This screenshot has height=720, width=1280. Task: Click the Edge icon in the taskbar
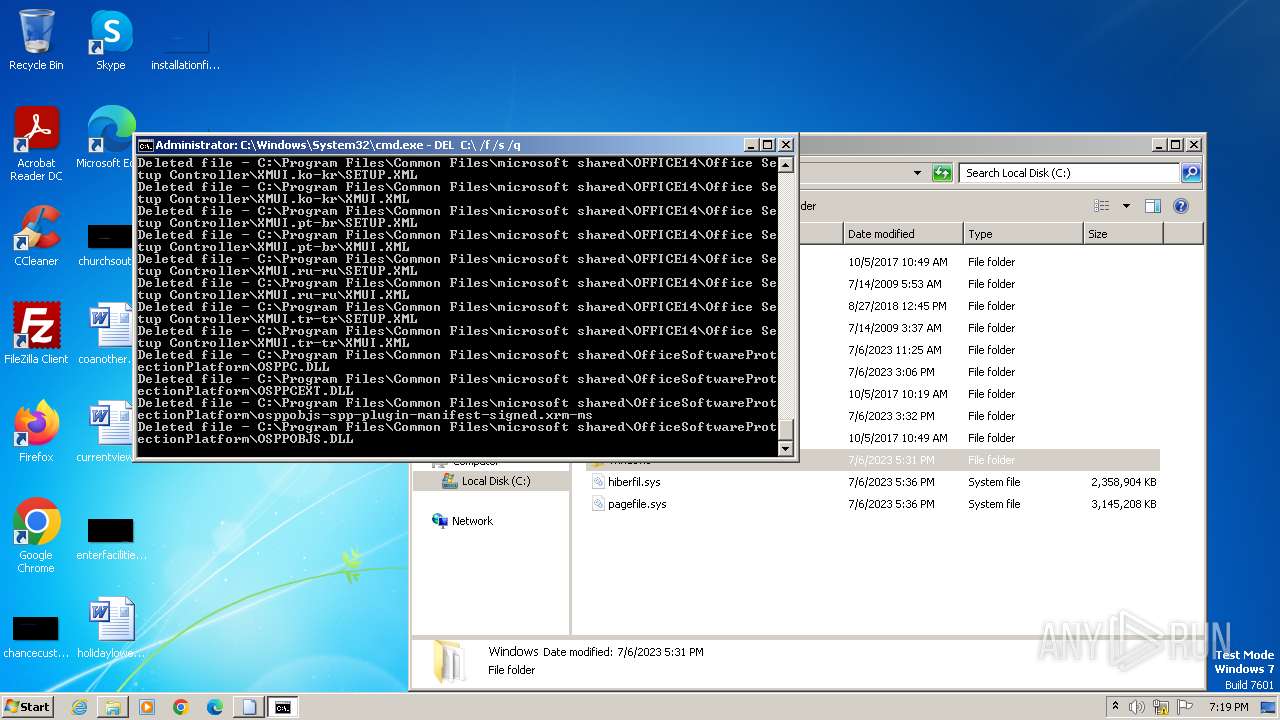click(x=215, y=707)
